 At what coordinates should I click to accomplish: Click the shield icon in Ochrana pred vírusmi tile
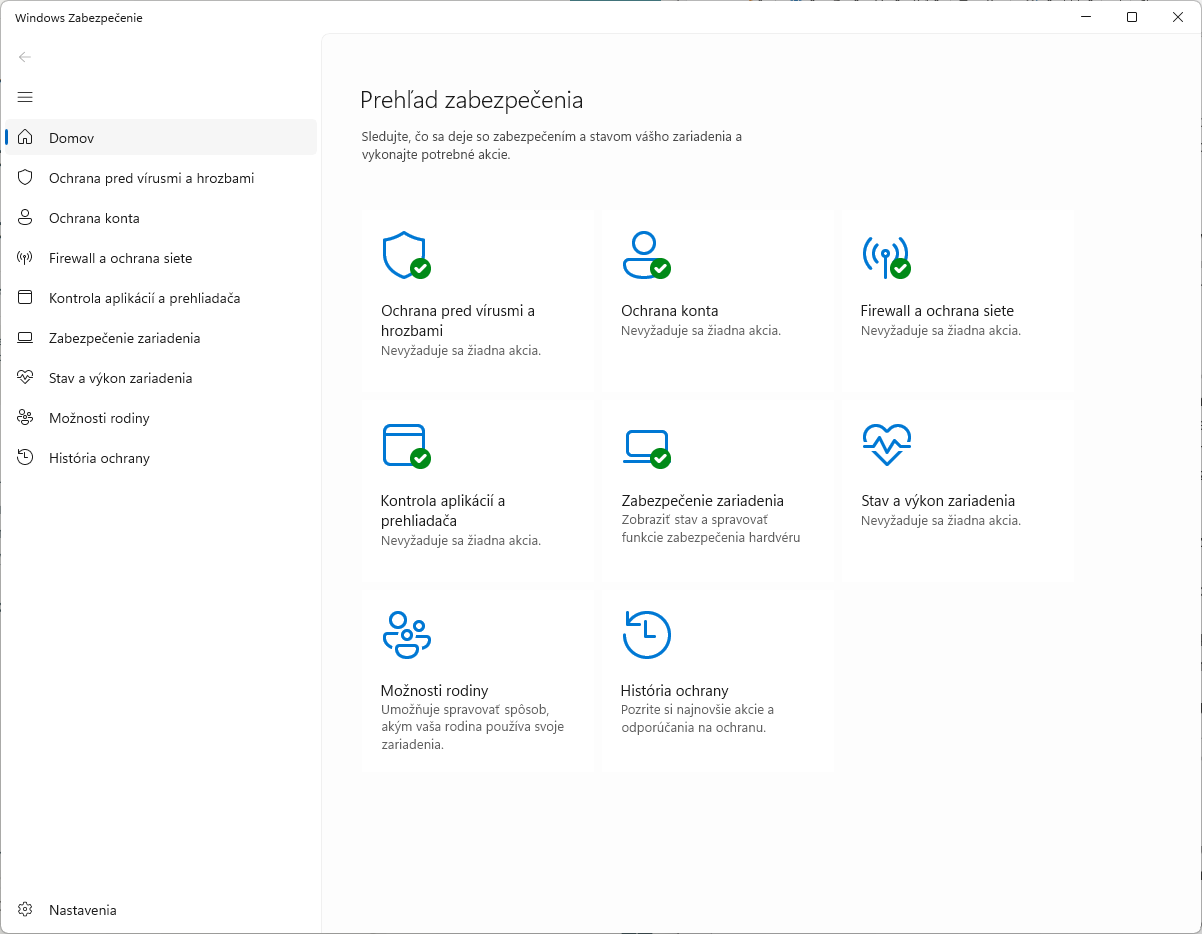[x=404, y=255]
